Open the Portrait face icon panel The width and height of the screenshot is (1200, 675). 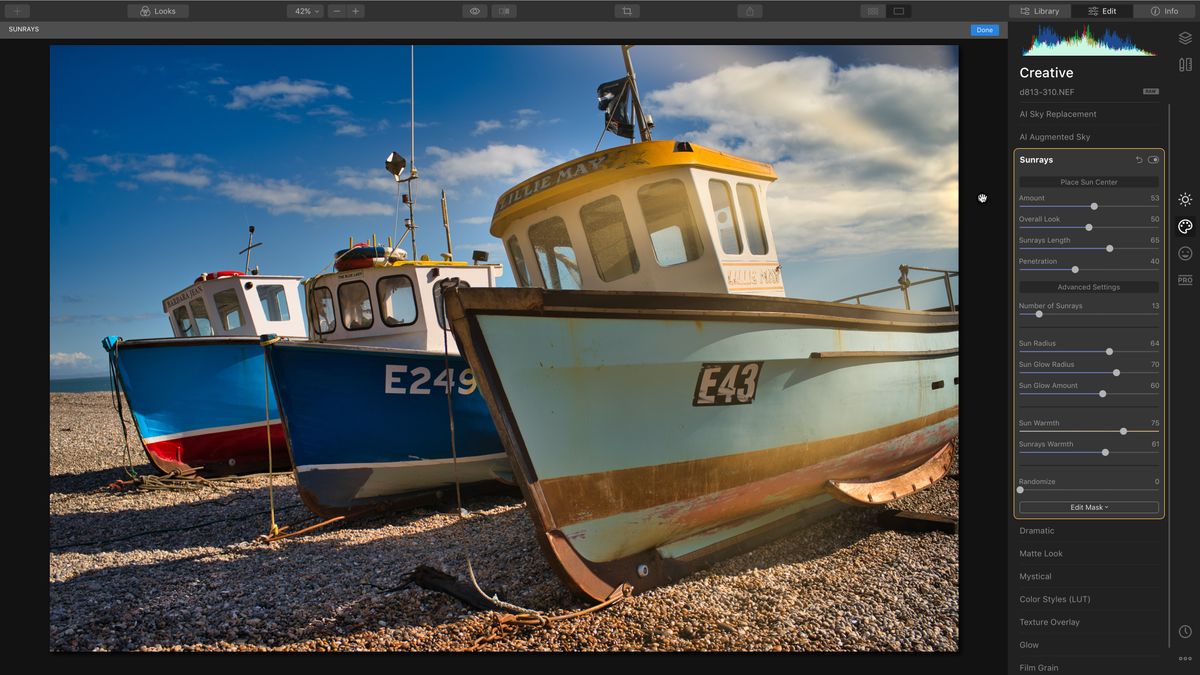1185,253
